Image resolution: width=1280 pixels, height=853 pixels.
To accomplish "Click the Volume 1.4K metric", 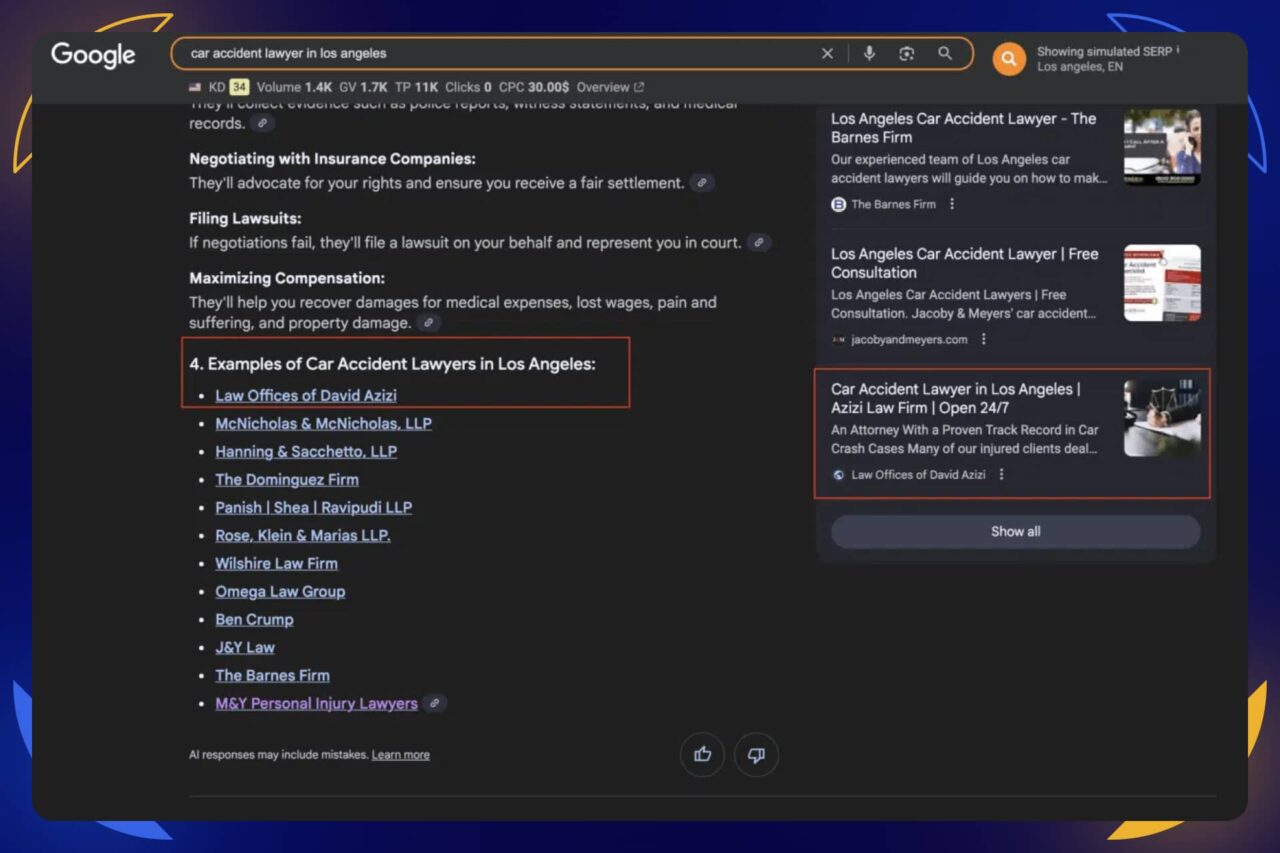I will (295, 87).
